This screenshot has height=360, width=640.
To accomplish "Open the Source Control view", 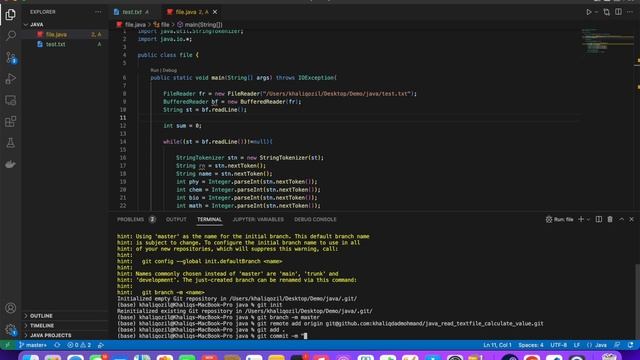I will (11, 58).
